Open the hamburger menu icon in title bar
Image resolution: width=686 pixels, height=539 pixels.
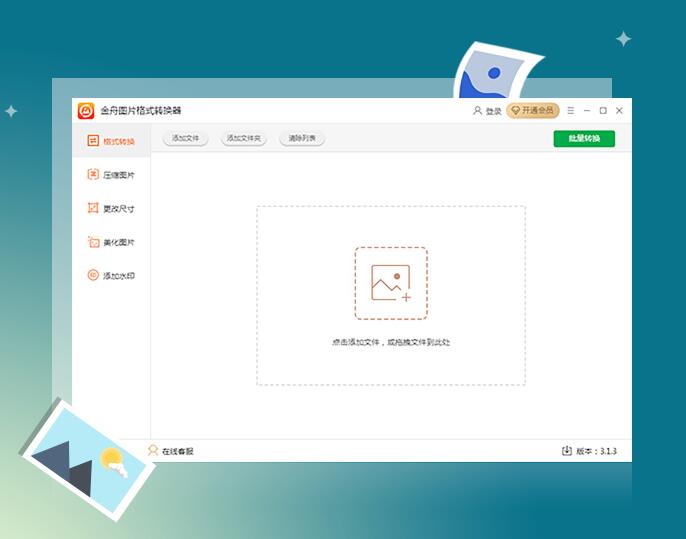(570, 111)
